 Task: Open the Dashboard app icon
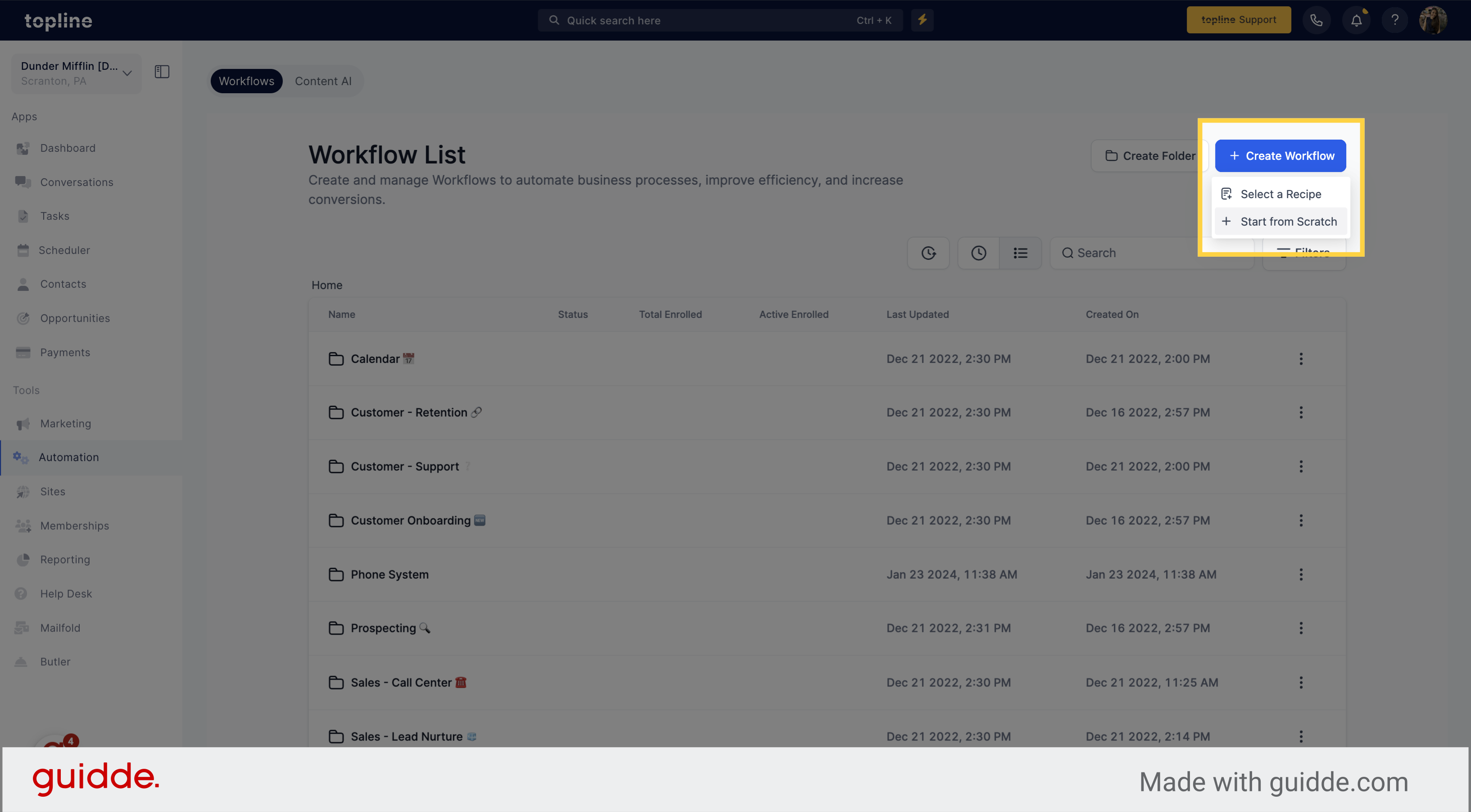[x=22, y=149]
